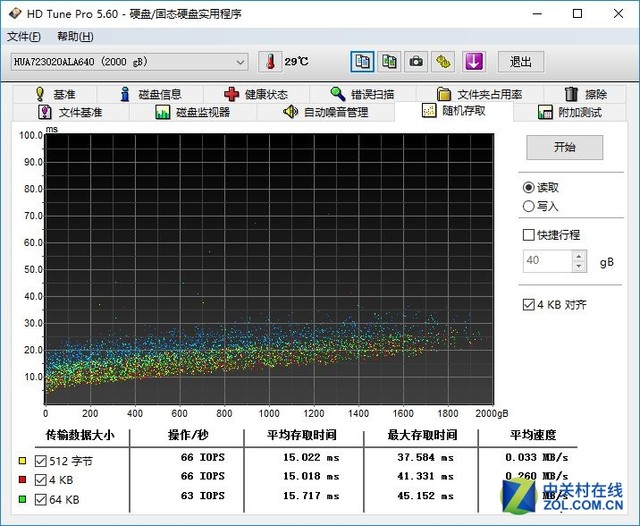Screen dimensions: 640x526
Task: Click the 0.033 MB/s speed value
Action: point(537,457)
